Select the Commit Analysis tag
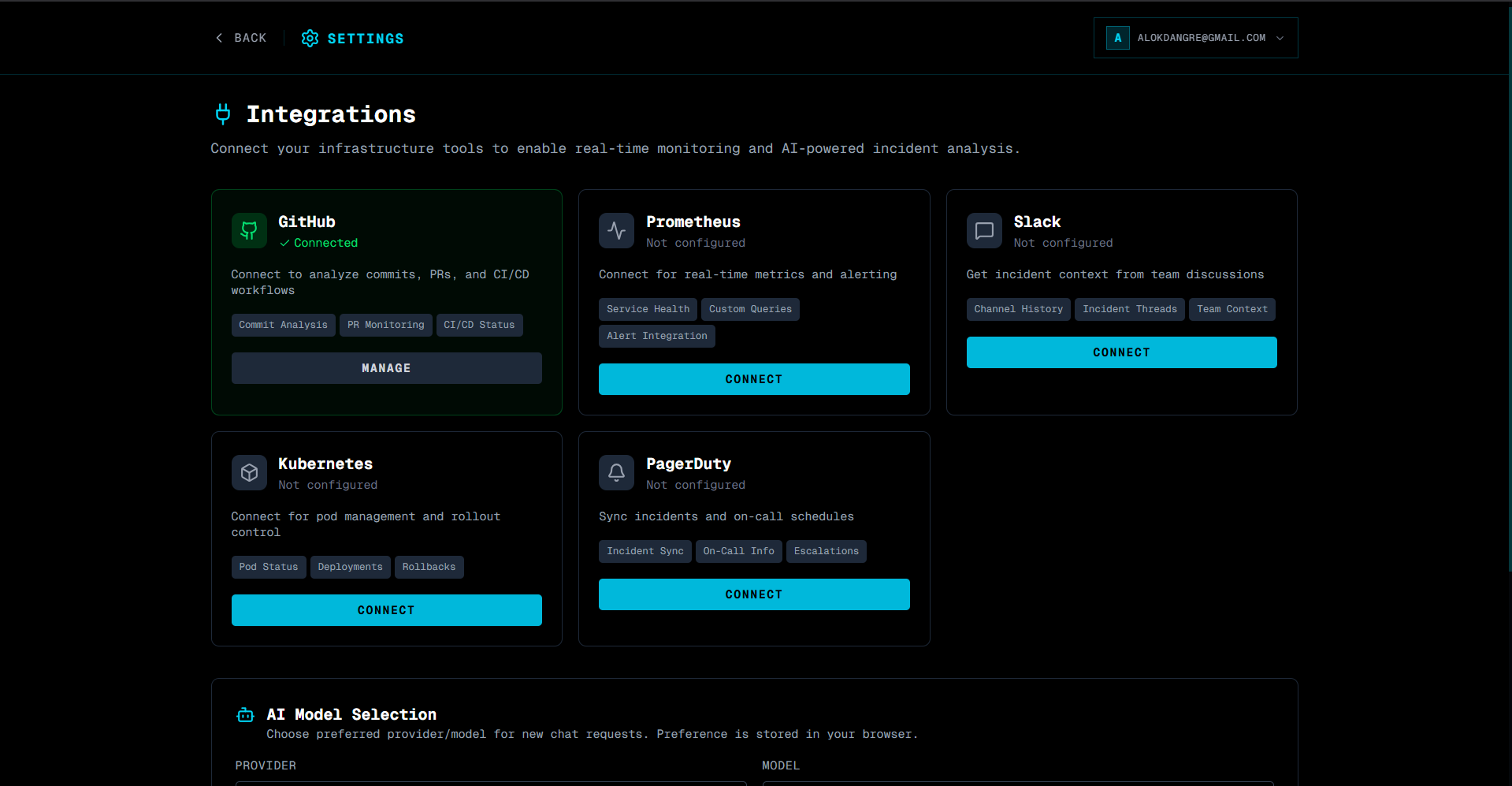1512x786 pixels. pos(284,325)
